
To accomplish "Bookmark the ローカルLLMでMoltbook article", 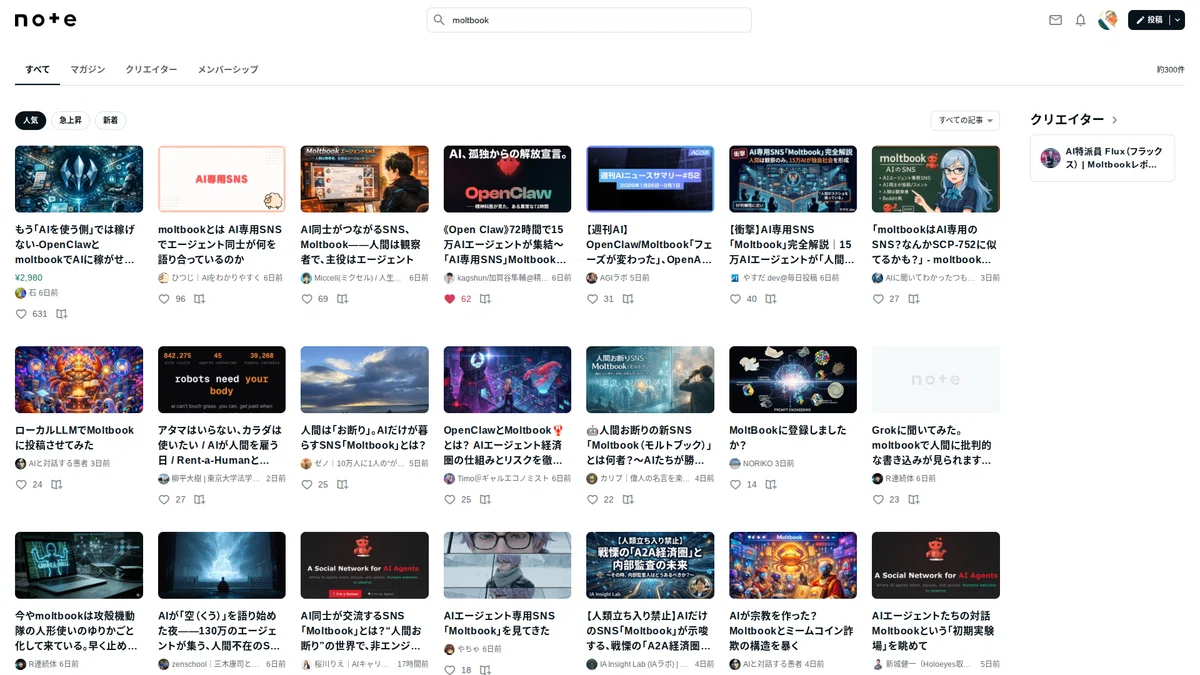I will click(x=57, y=485).
